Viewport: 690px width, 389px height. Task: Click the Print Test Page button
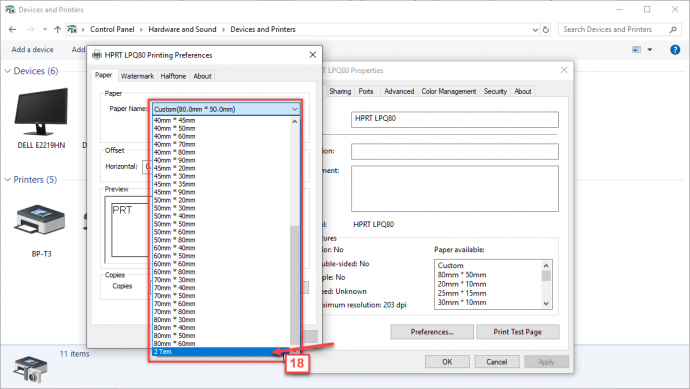coord(518,332)
